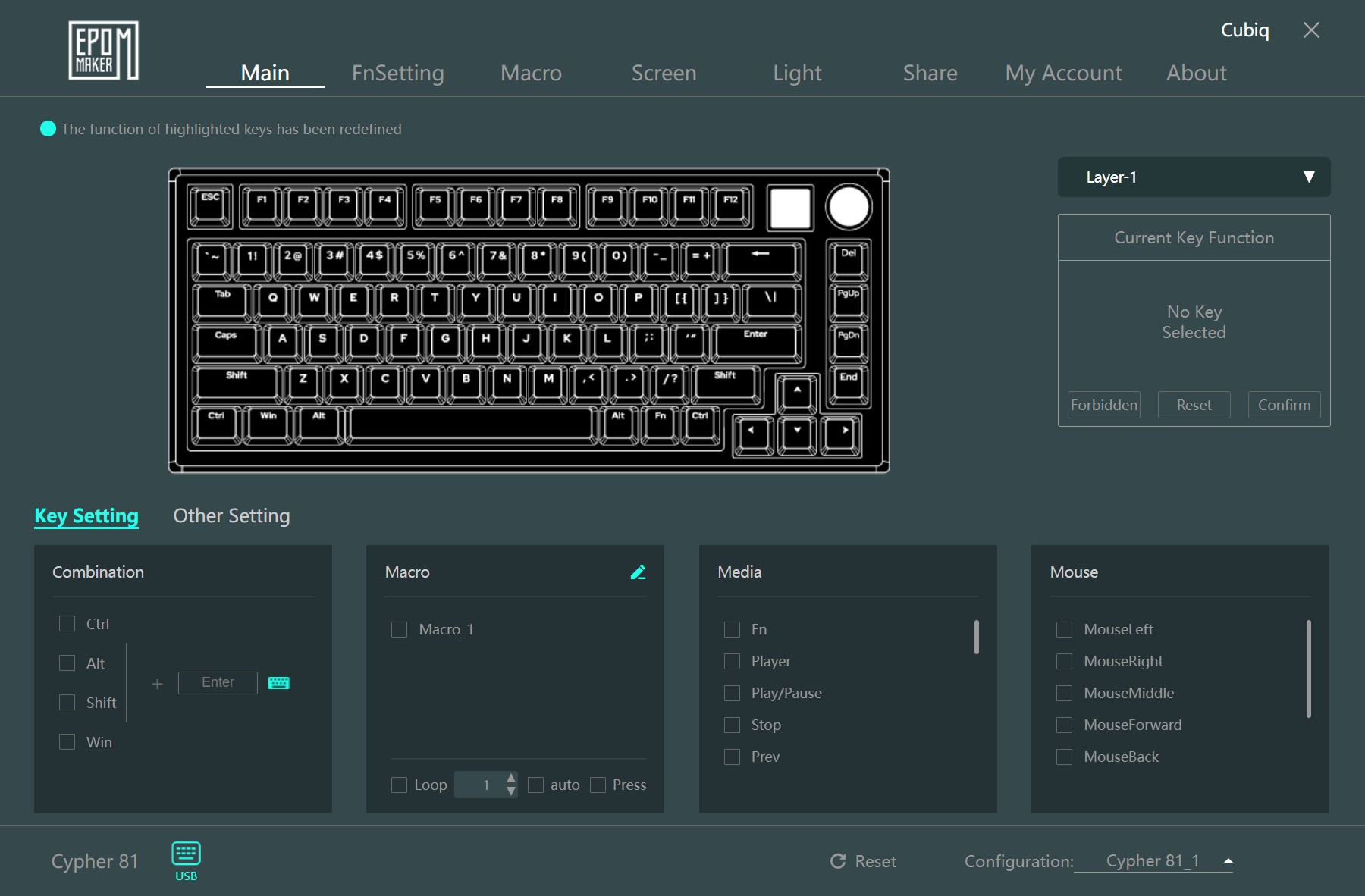This screenshot has width=1365, height=896.
Task: Click the Cubiq label in header
Action: (1244, 30)
